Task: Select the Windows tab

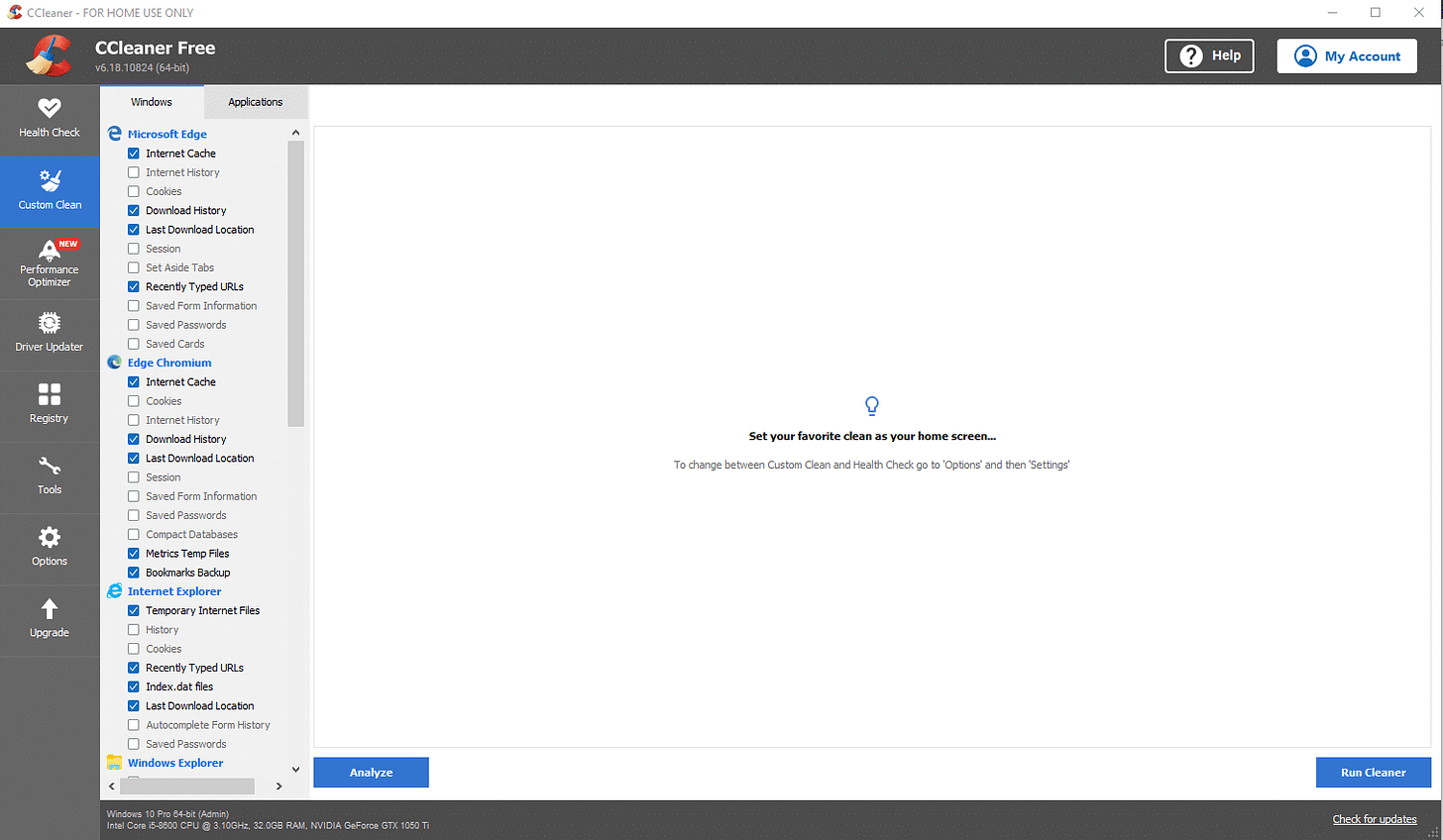Action: click(151, 101)
